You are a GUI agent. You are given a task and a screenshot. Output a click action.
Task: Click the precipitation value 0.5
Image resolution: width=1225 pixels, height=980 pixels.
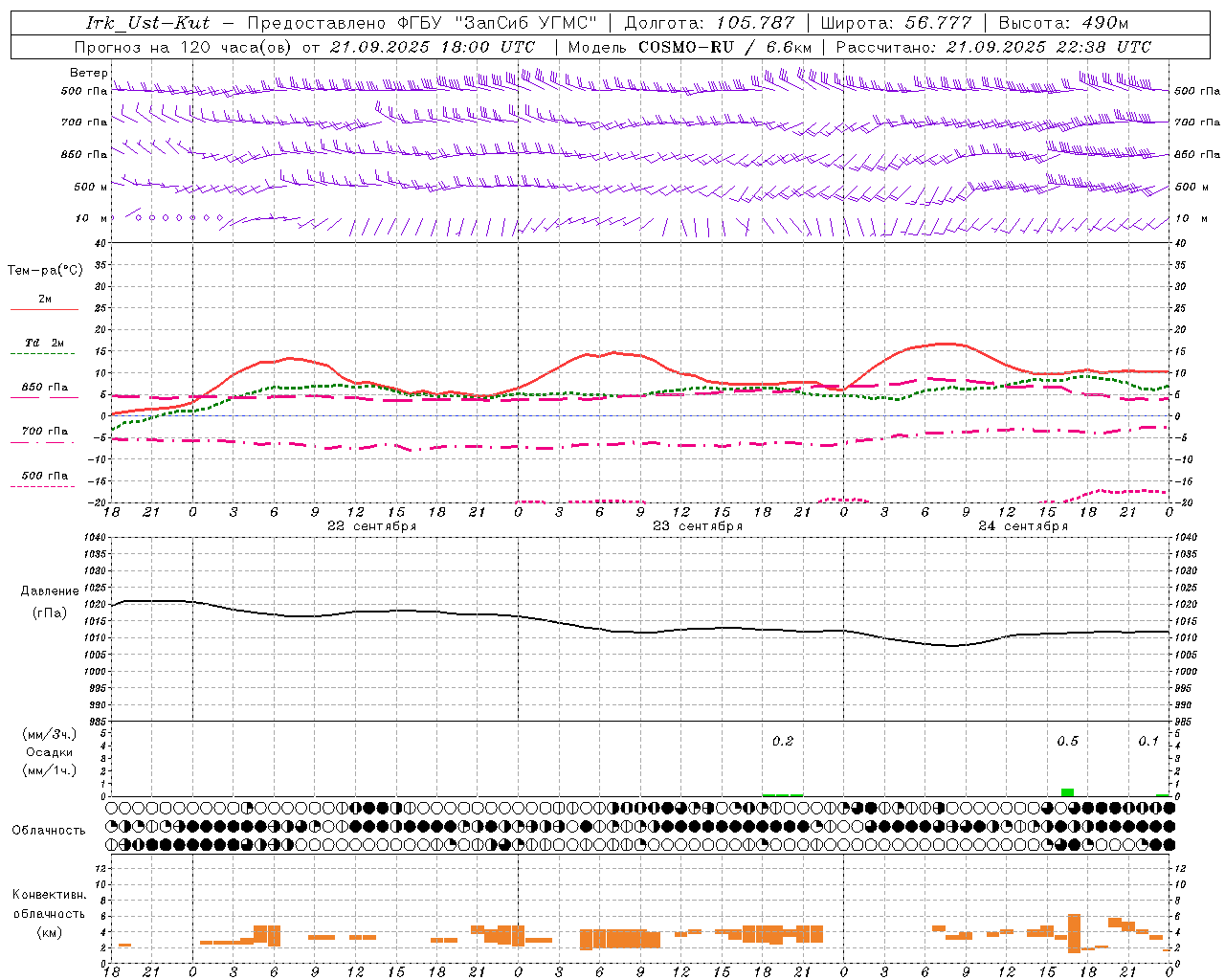[x=1067, y=742]
